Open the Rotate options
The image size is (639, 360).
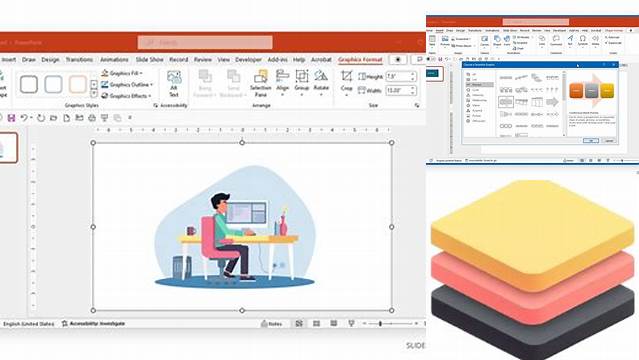pos(321,82)
